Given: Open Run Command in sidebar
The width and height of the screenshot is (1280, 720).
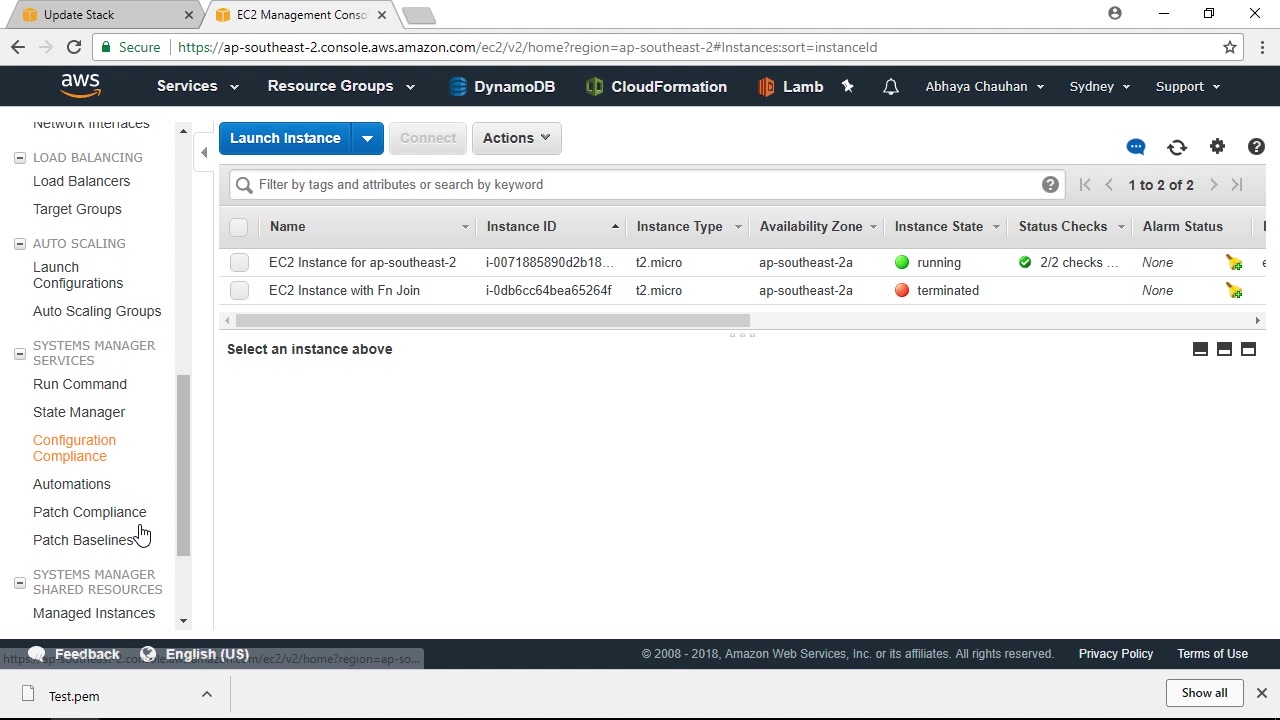Looking at the screenshot, I should 80,384.
